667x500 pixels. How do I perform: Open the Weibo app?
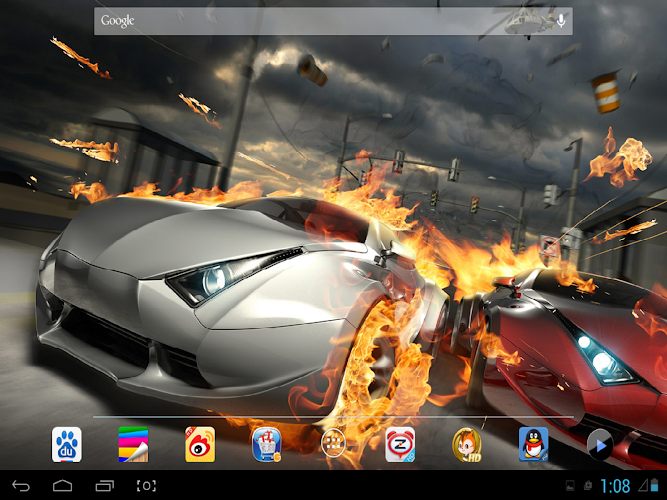[200, 445]
